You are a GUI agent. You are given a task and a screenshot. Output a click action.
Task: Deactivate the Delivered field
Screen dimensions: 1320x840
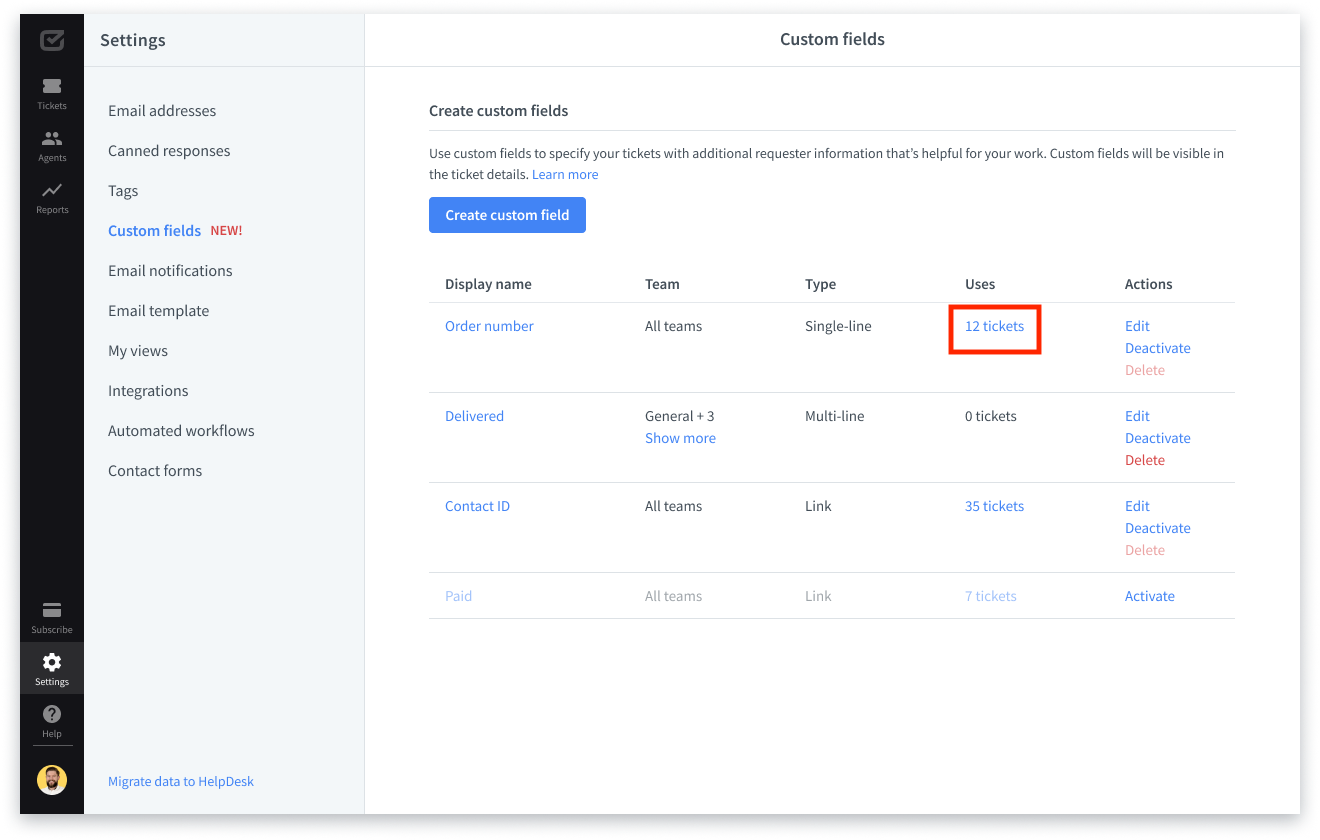(1157, 438)
